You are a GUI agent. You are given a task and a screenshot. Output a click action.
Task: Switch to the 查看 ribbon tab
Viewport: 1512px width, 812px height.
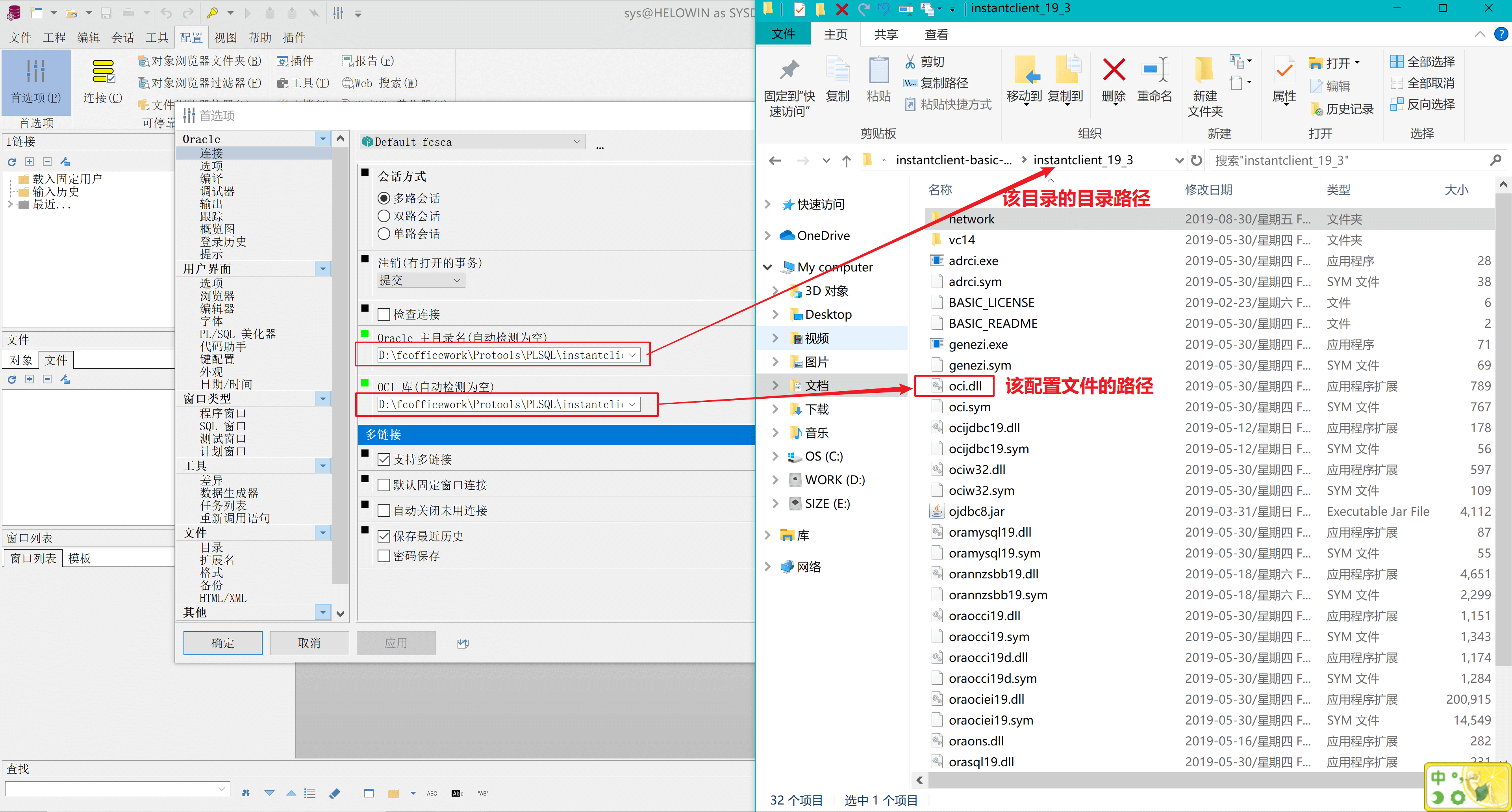tap(936, 35)
